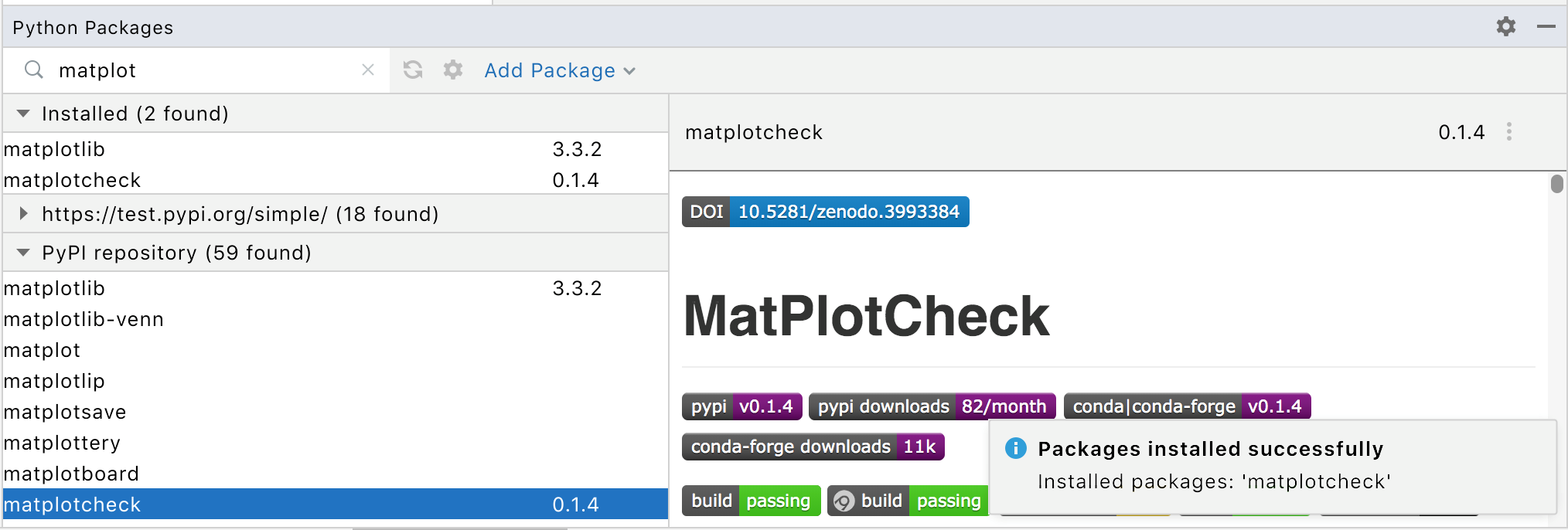Click the notification info icon
1568x530 pixels.
[1015, 448]
